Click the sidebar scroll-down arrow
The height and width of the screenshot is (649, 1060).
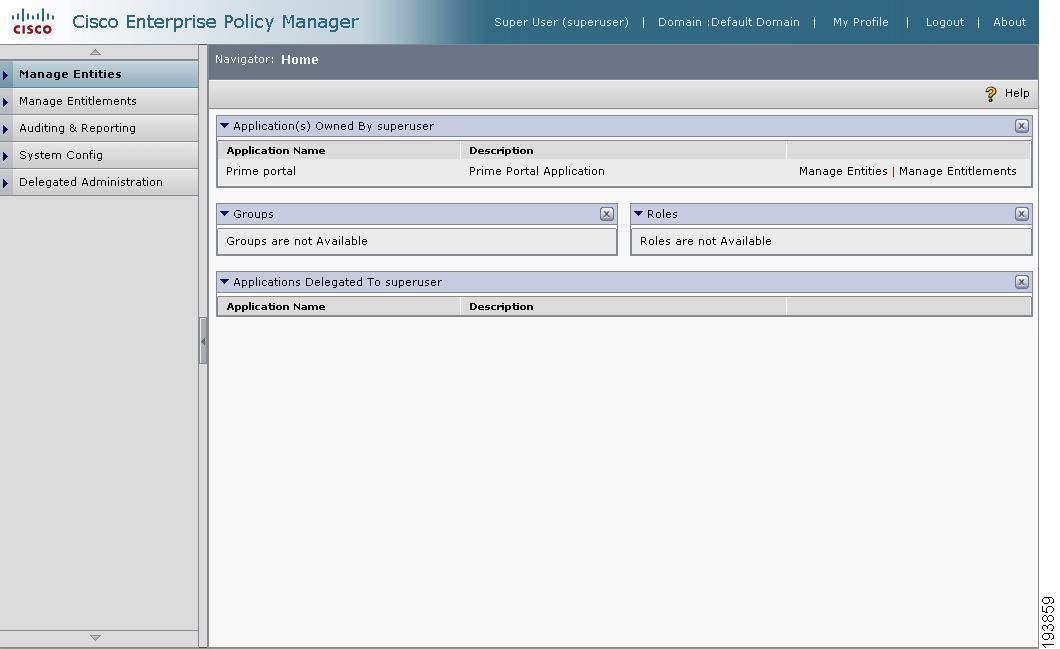point(95,638)
